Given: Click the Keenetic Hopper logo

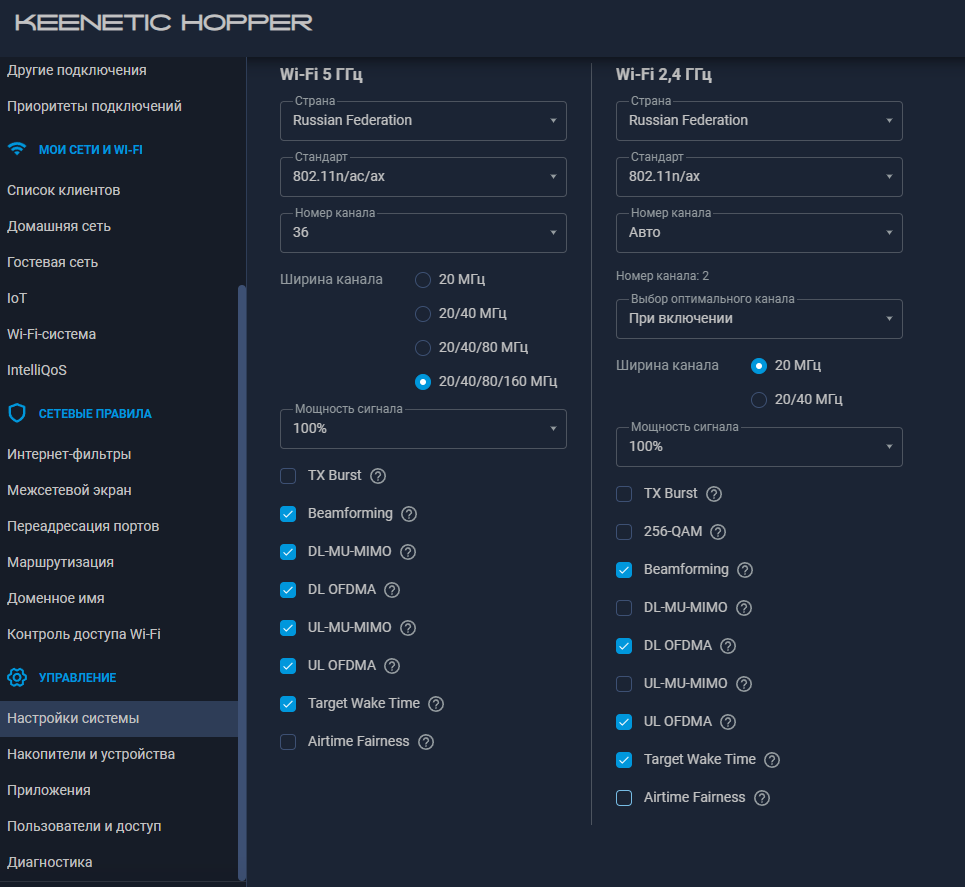Looking at the screenshot, I should click(x=164, y=23).
